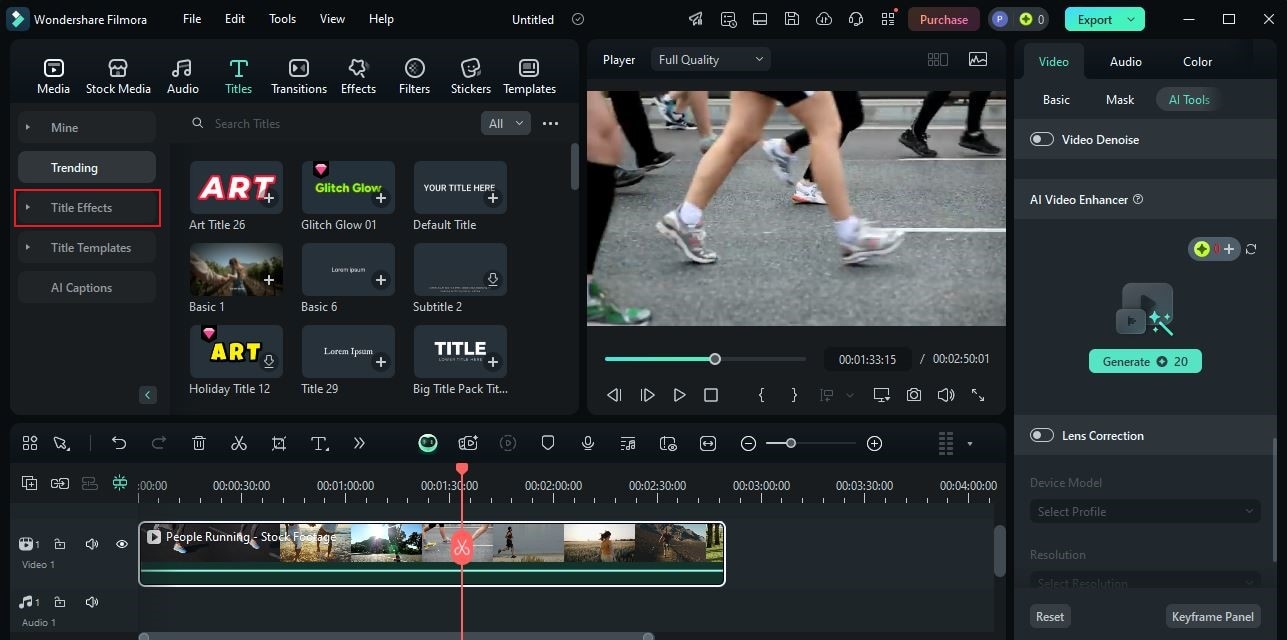Open timeline layout options dropdown arrow
1287x640 pixels.
coord(969,443)
